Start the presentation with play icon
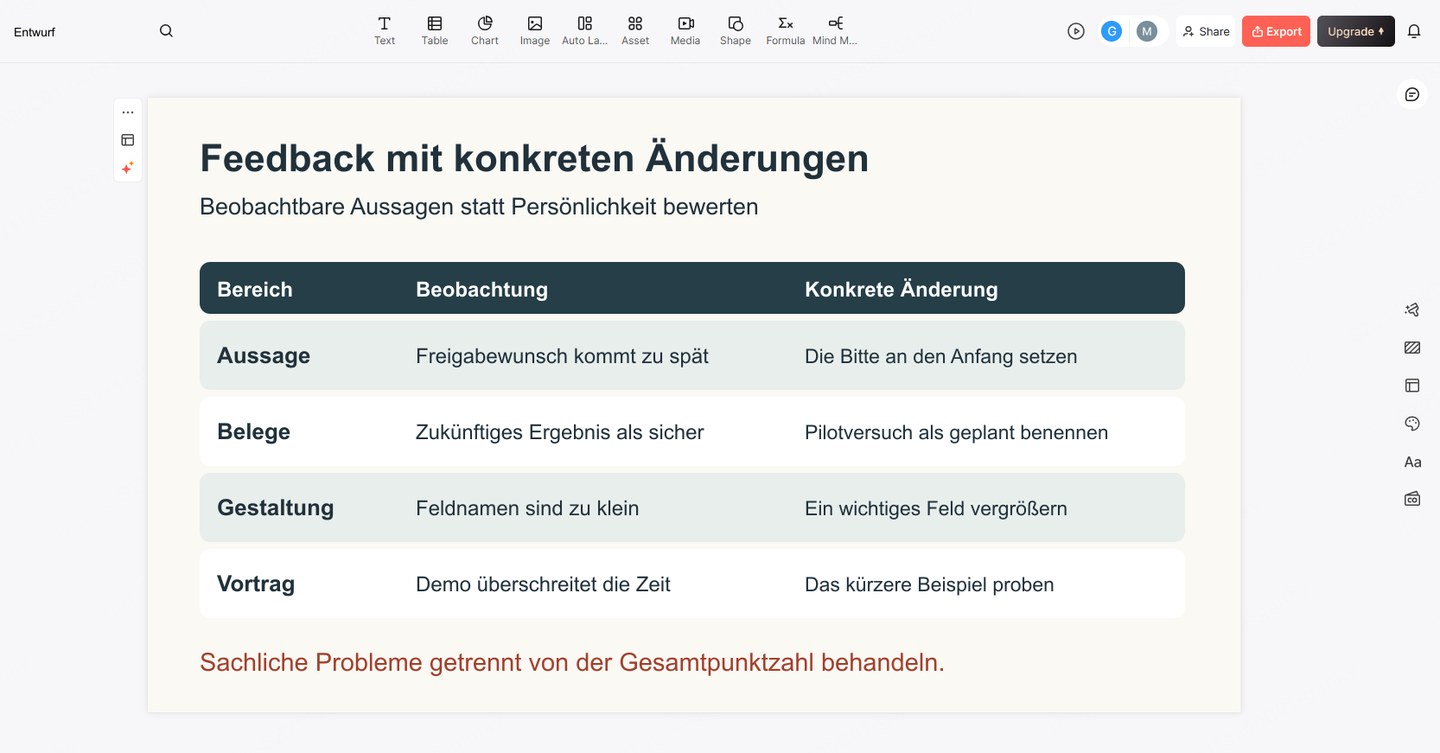Screen dimensions: 1440x753 click(1076, 31)
